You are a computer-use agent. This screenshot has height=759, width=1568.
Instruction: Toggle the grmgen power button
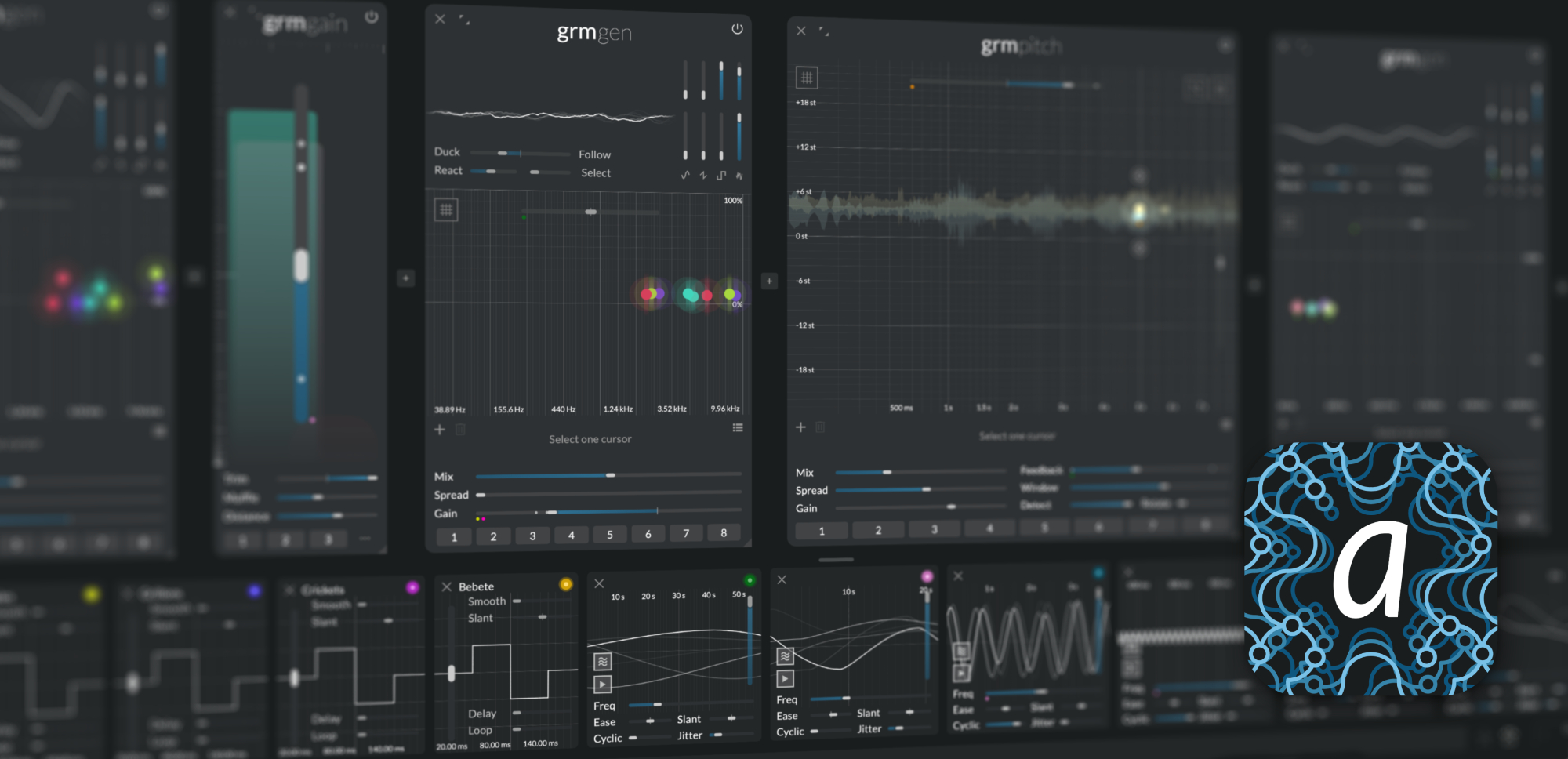coord(737,29)
